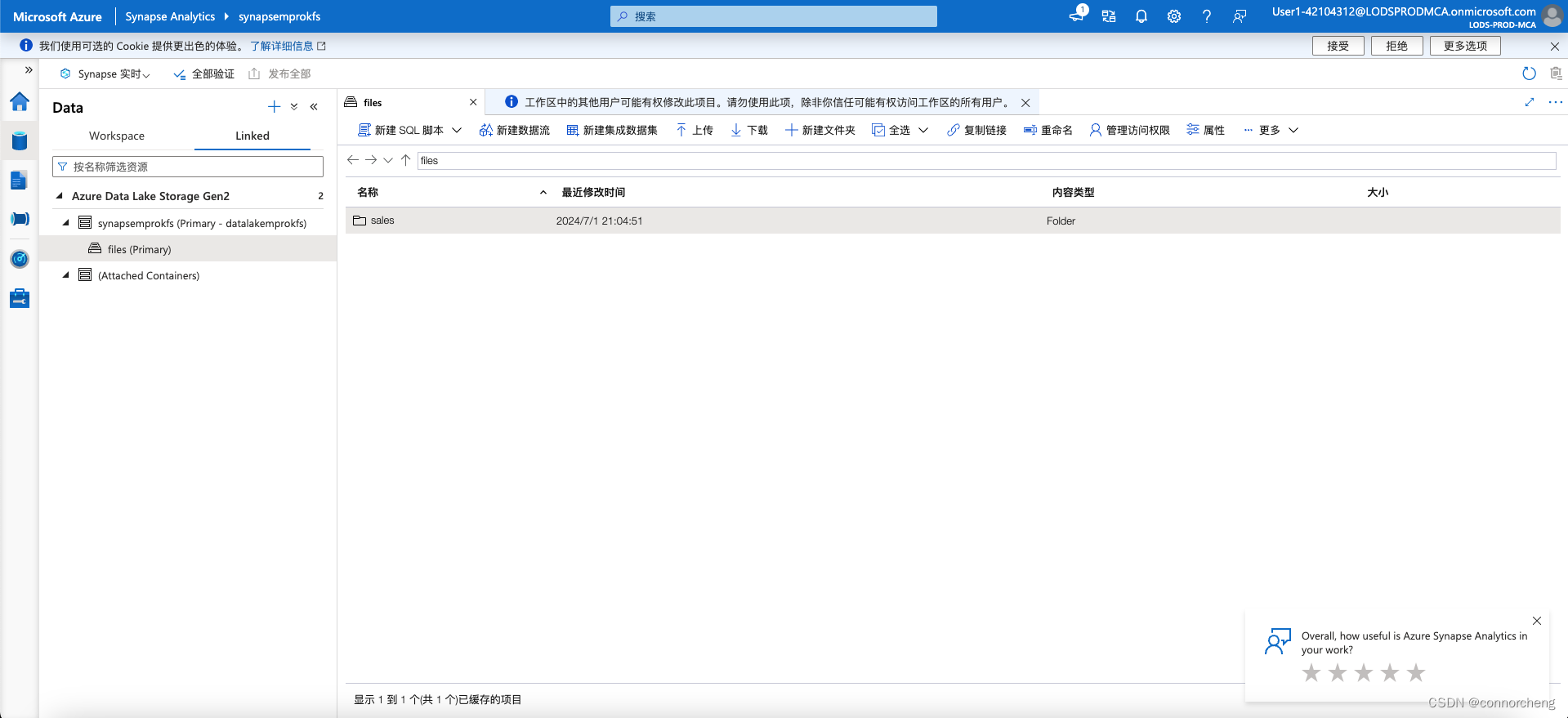The height and width of the screenshot is (718, 1568).
Task: Open the directory switcher icon
Action: click(x=1109, y=16)
